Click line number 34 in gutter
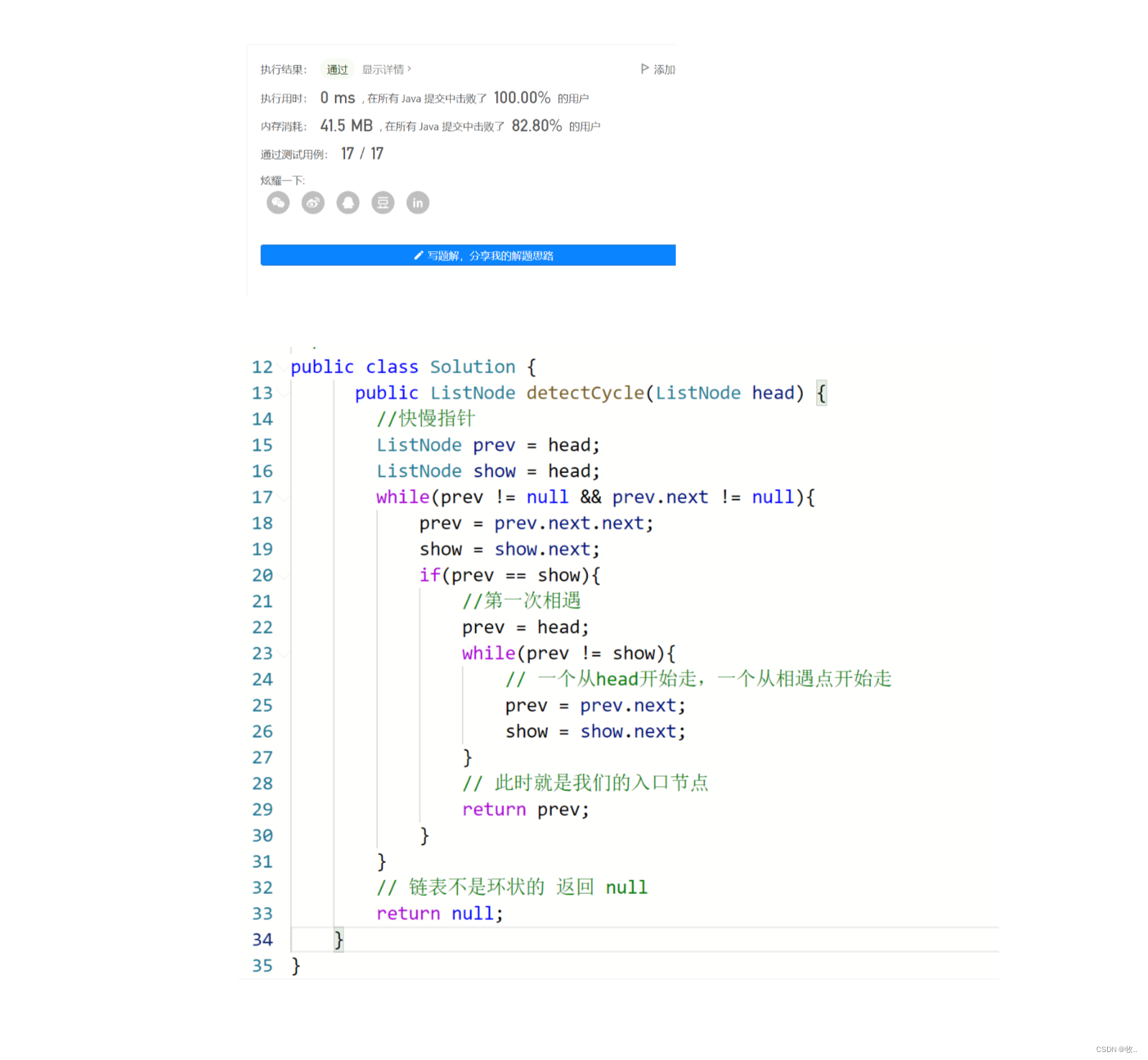This screenshot has height=1060, width=1148. pyautogui.click(x=262, y=939)
